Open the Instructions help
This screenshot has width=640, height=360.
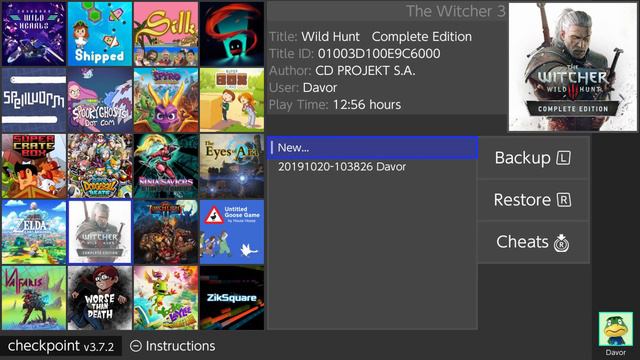(173, 346)
